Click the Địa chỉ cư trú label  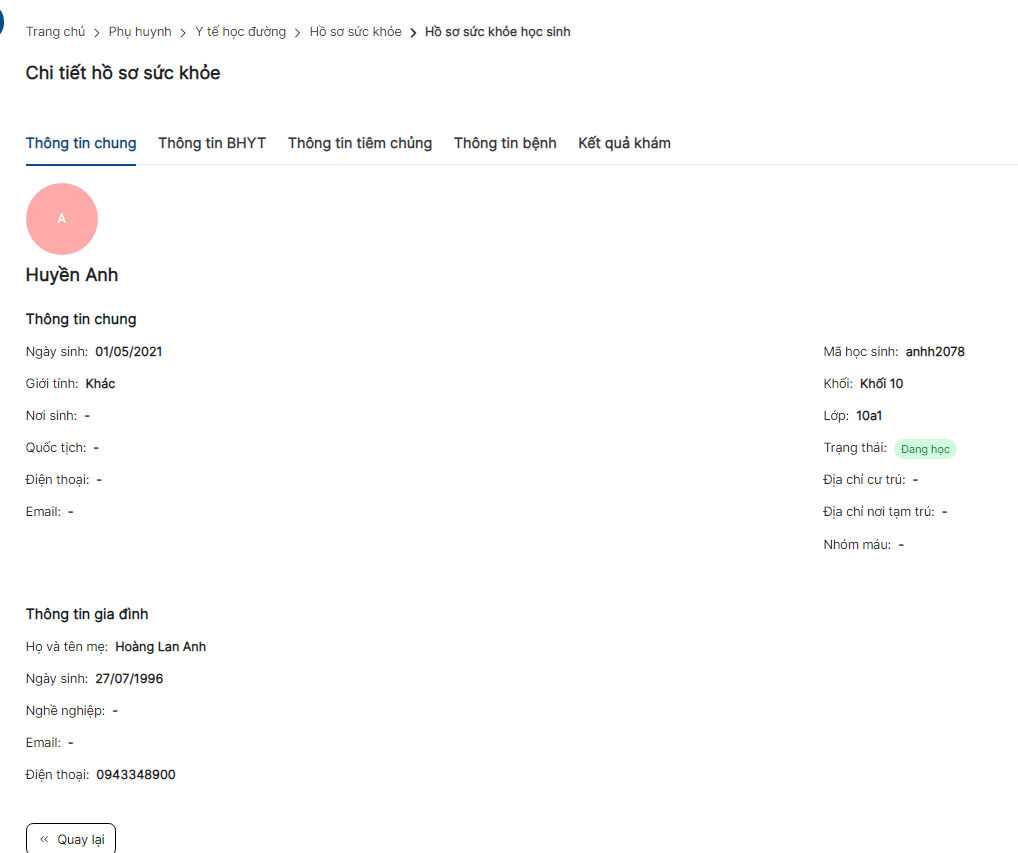tap(864, 480)
